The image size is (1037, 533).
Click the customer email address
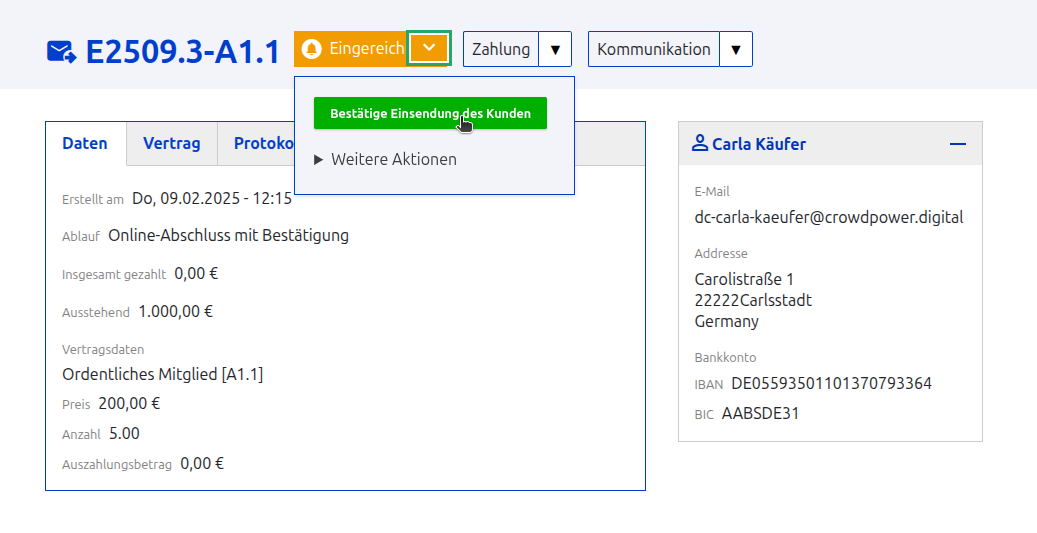(829, 217)
